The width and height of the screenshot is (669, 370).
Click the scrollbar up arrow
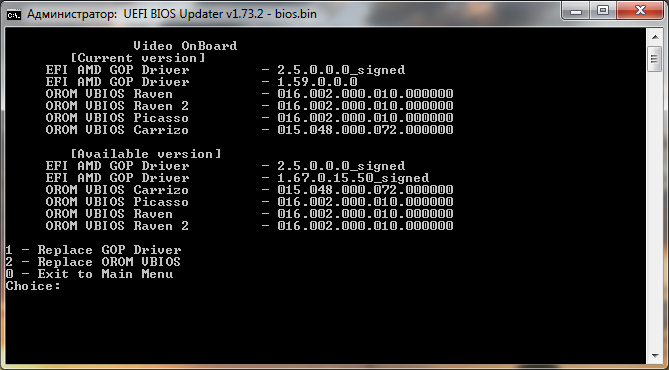click(655, 38)
